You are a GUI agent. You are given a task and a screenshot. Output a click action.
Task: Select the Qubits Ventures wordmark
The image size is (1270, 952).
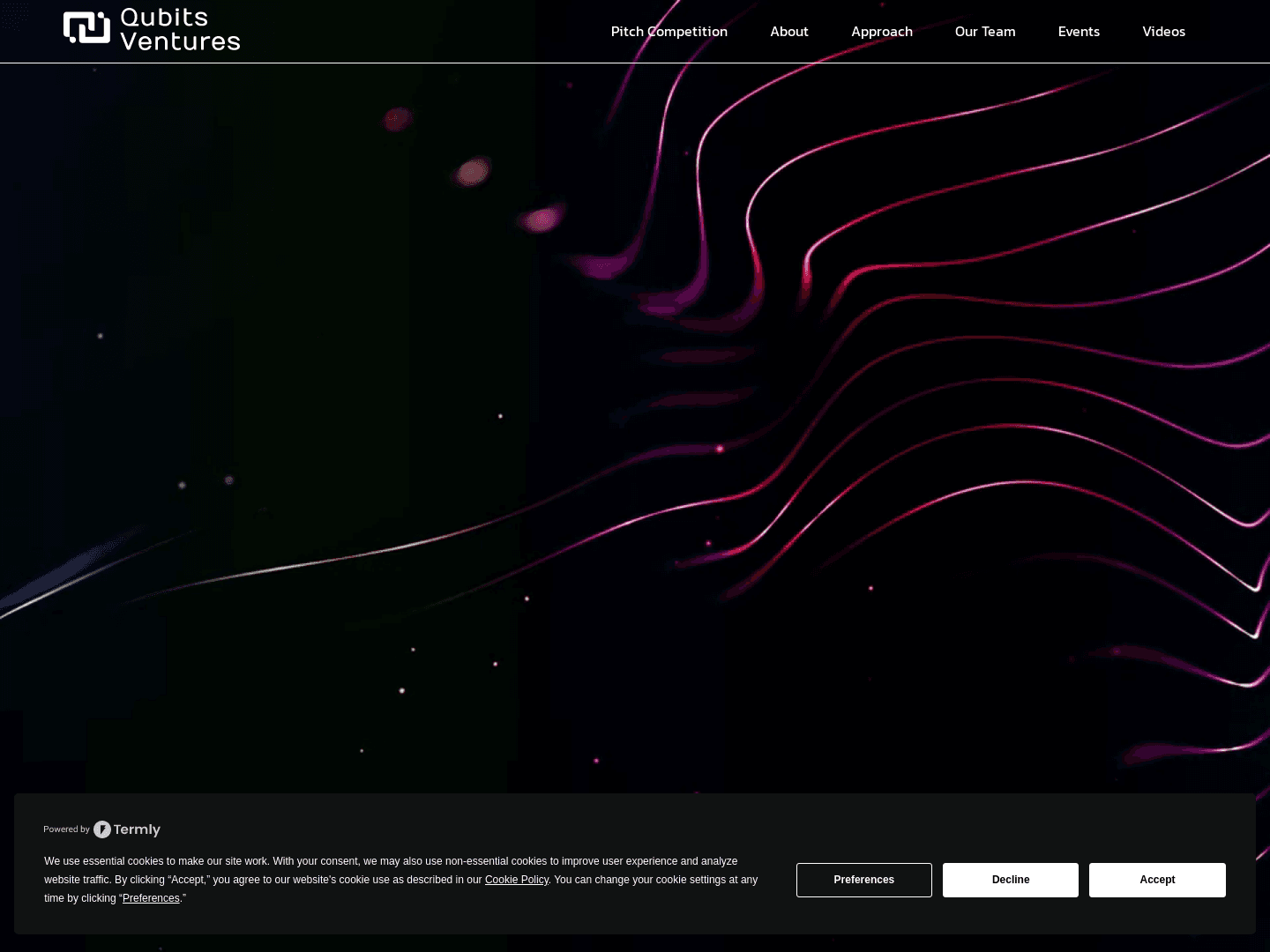(x=180, y=29)
